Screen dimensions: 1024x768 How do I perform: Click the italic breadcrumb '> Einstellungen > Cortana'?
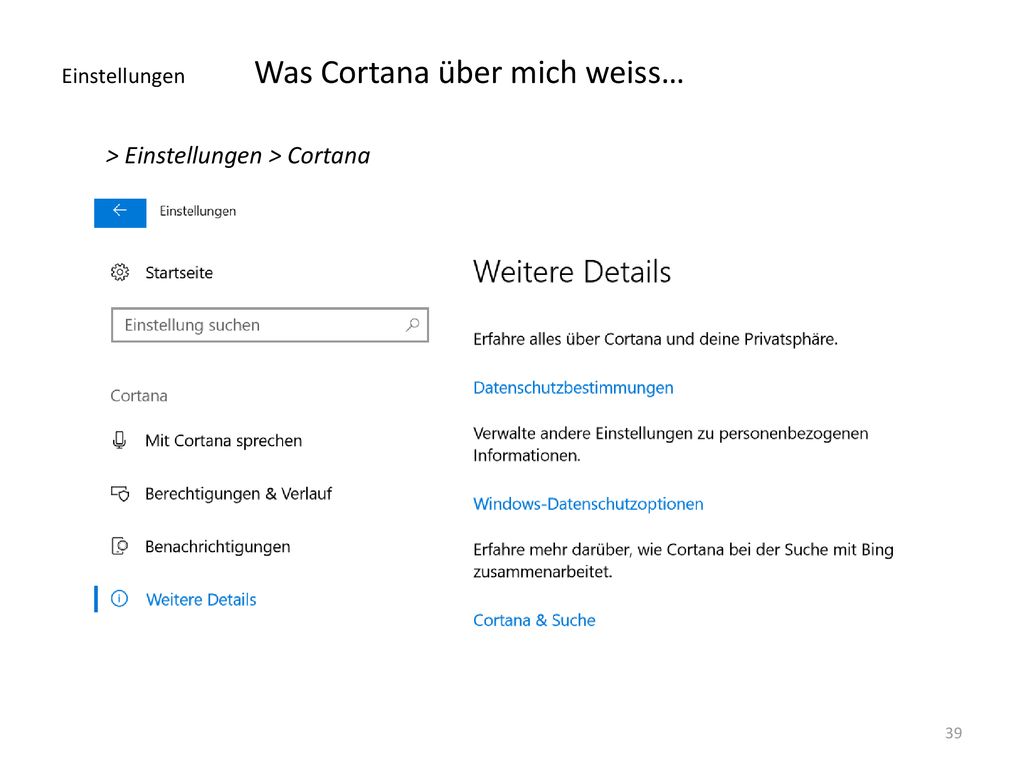point(238,156)
